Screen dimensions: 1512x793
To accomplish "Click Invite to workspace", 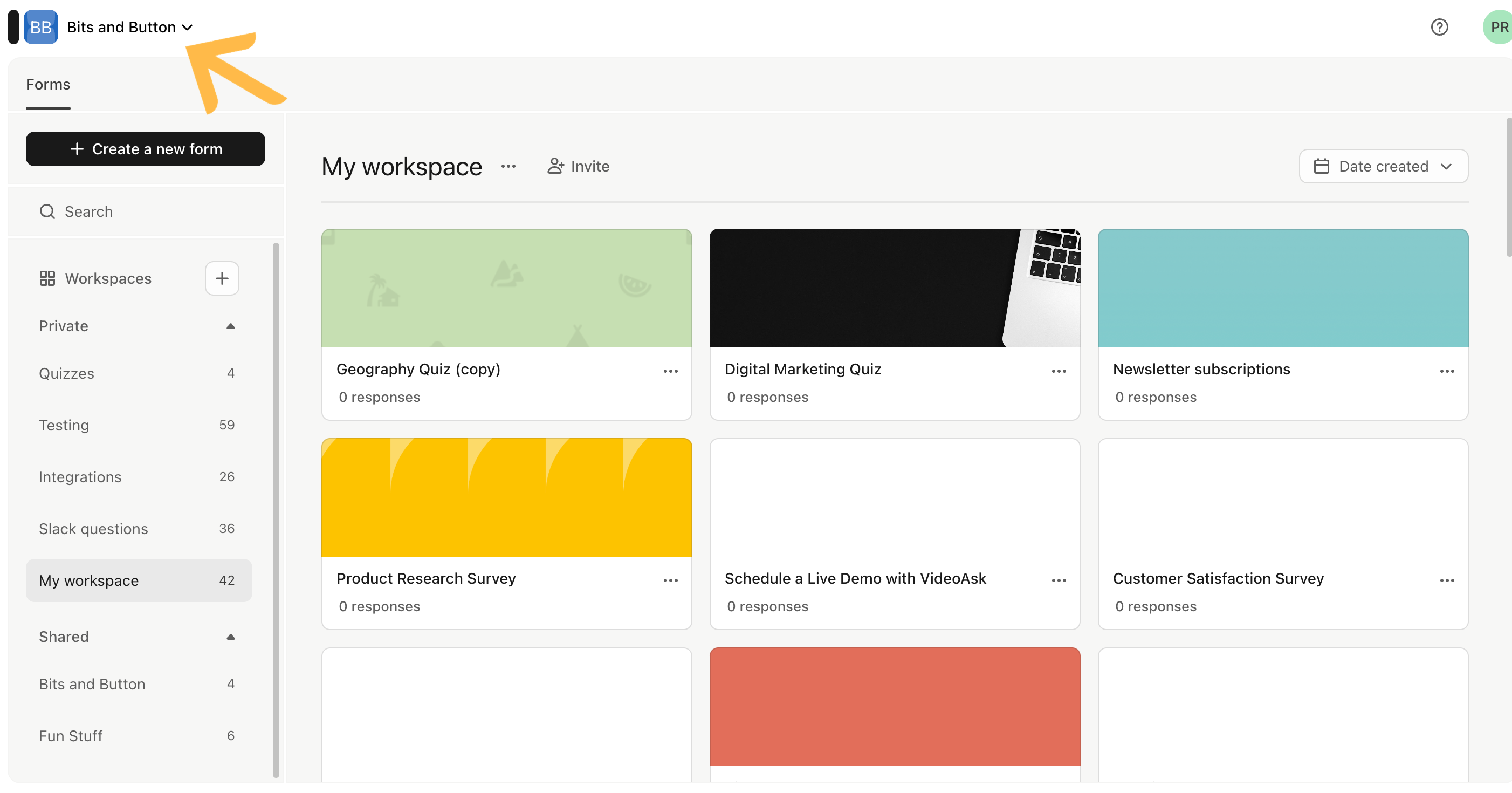I will (x=578, y=166).
